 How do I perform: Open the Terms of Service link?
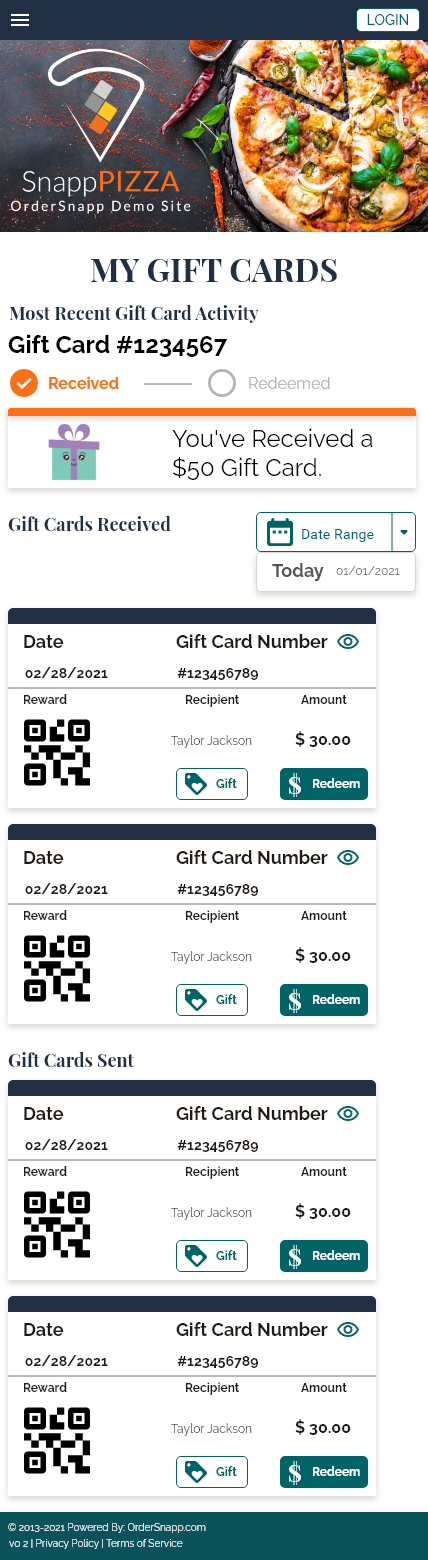coord(144,1544)
